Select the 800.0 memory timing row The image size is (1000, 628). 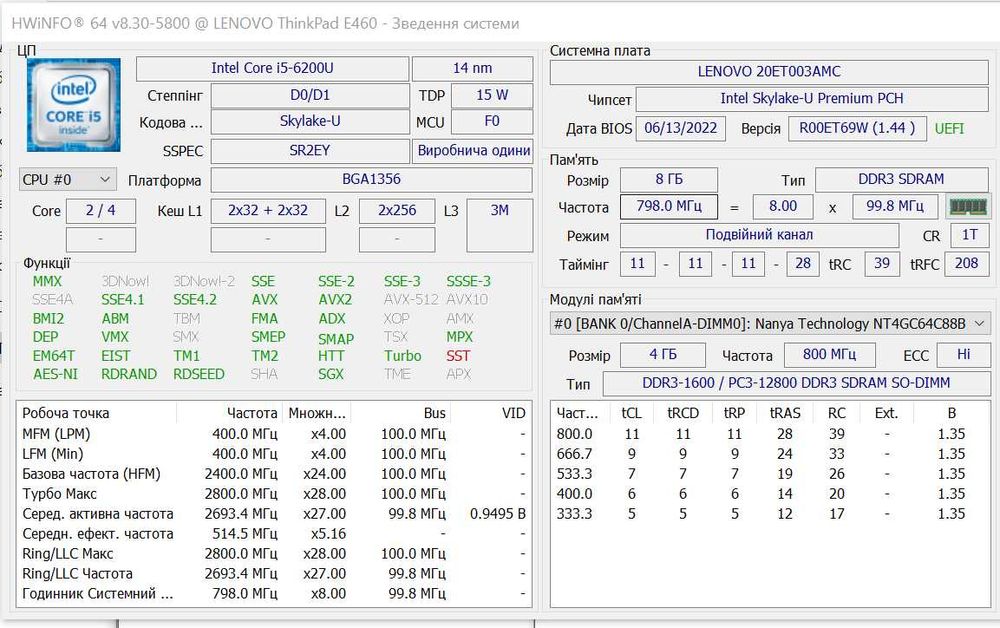click(770, 434)
